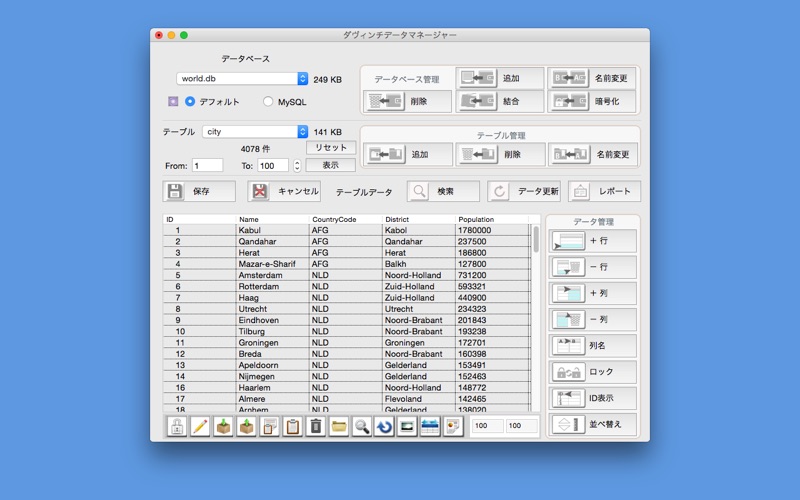Click the CountryCode column header

pyautogui.click(x=345, y=219)
